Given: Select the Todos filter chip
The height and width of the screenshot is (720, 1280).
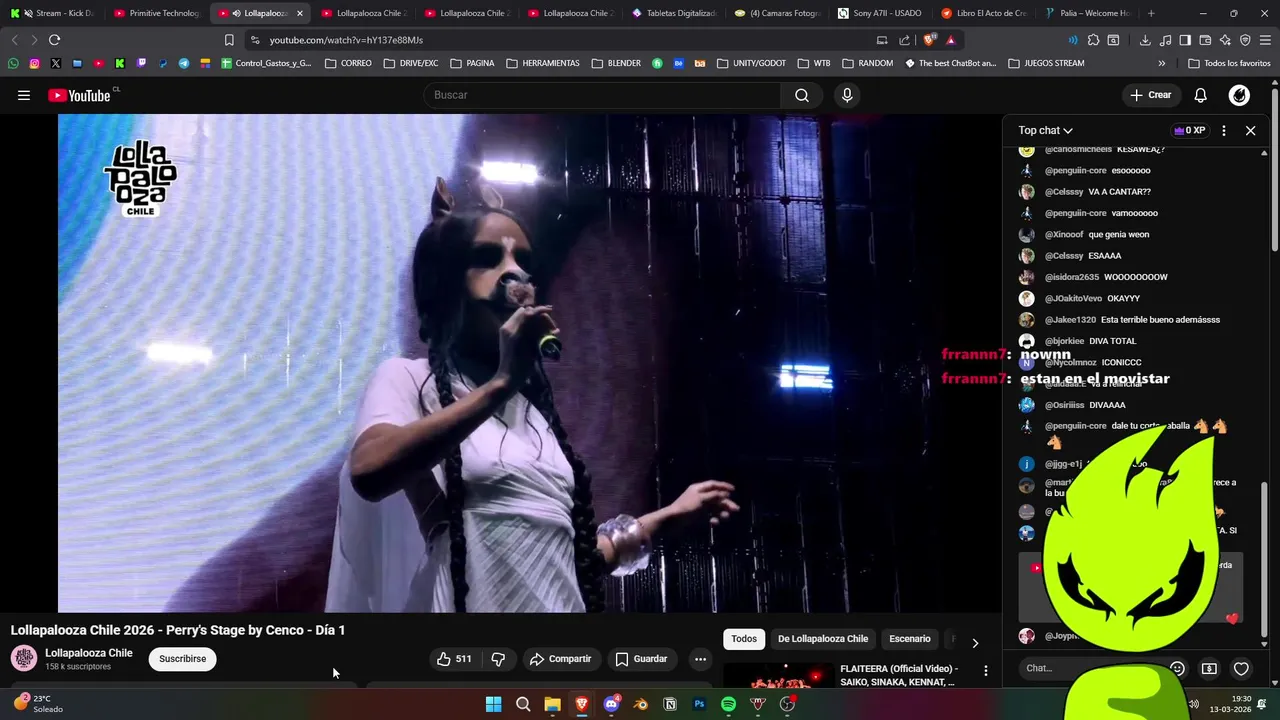Looking at the screenshot, I should [x=744, y=639].
